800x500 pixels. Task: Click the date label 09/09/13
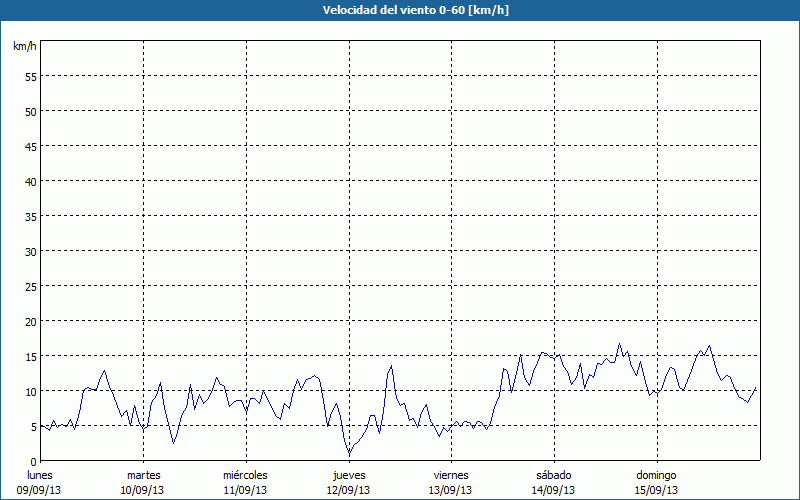(40, 490)
